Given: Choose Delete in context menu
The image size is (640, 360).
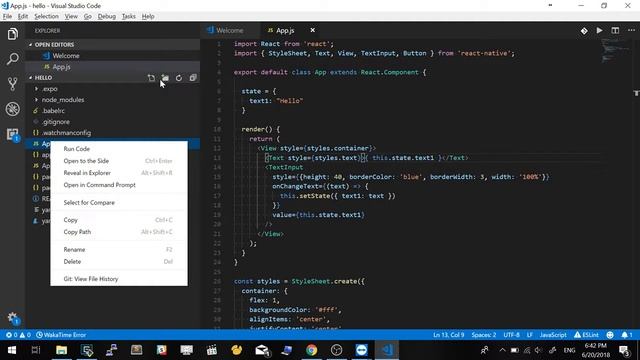Looking at the screenshot, I should pyautogui.click(x=119, y=262).
